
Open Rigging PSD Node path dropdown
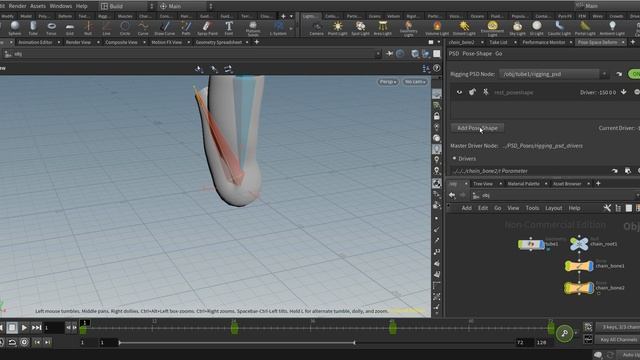(x=604, y=74)
